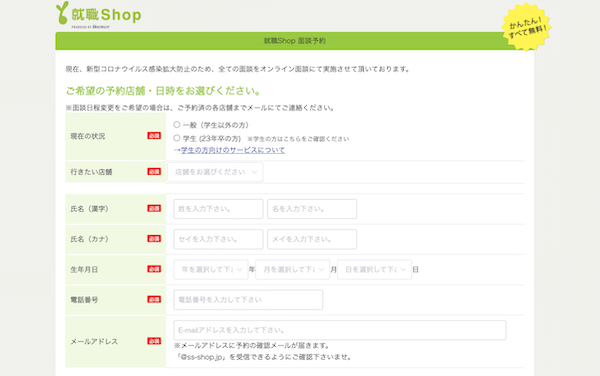Click the 必須 badge beside 氏名（漢字）
The width and height of the screenshot is (600, 376).
point(154,208)
